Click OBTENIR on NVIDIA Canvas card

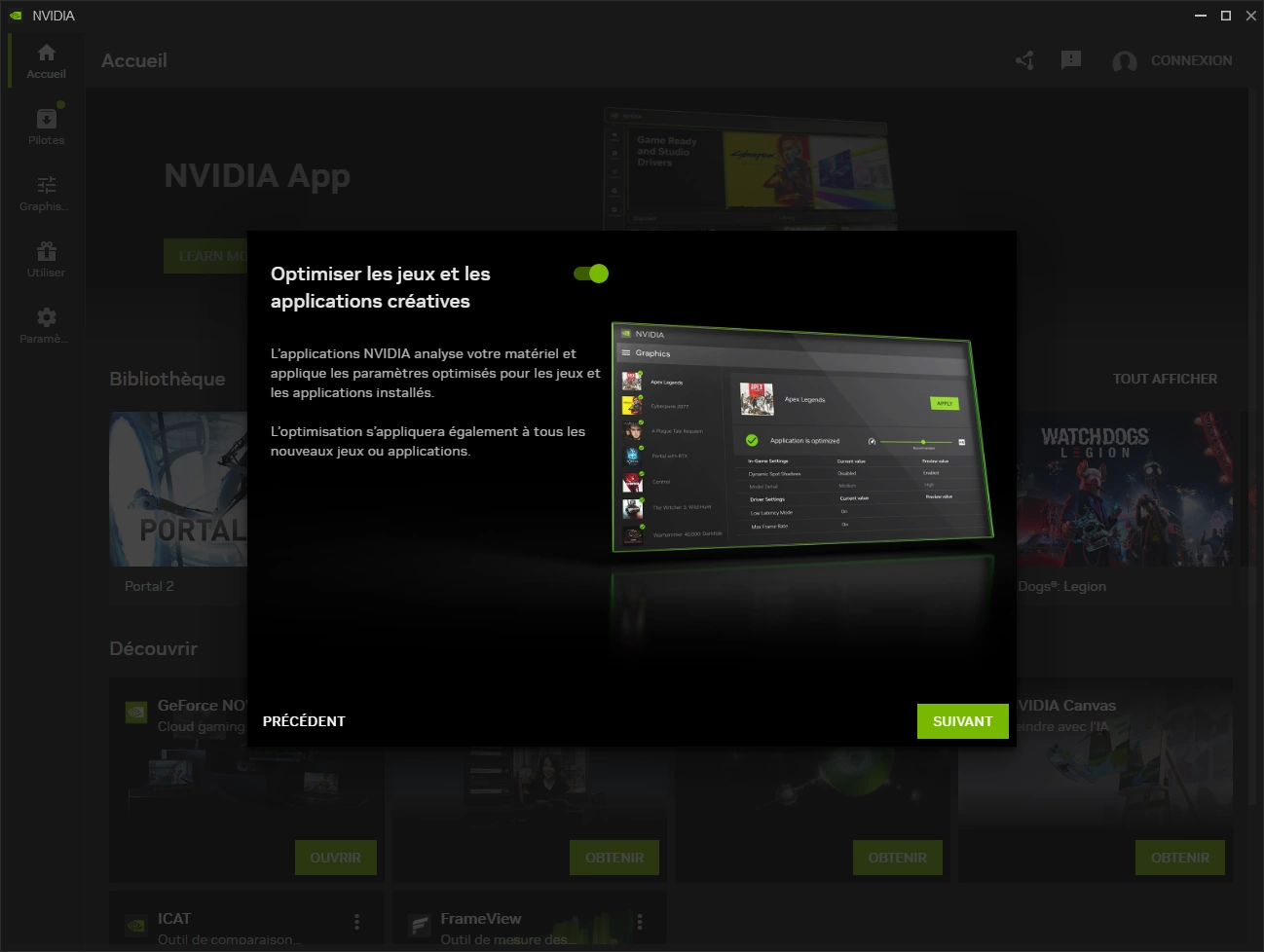coord(1180,858)
